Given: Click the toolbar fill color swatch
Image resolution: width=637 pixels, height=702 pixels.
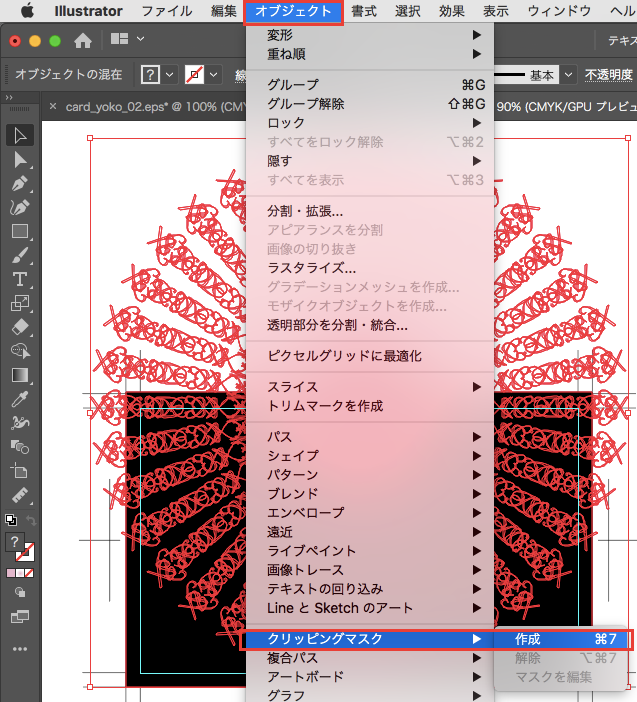Looking at the screenshot, I should 14,541.
